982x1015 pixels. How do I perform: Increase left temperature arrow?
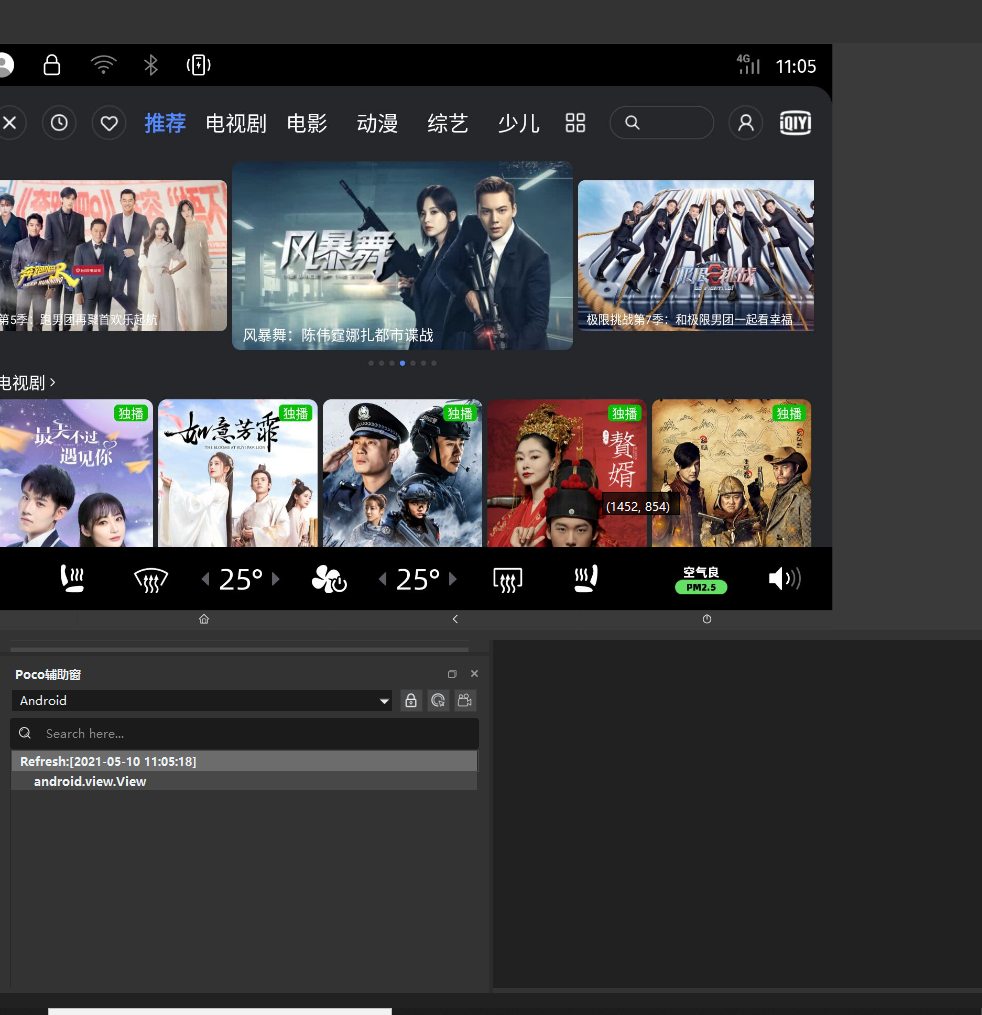[276, 579]
